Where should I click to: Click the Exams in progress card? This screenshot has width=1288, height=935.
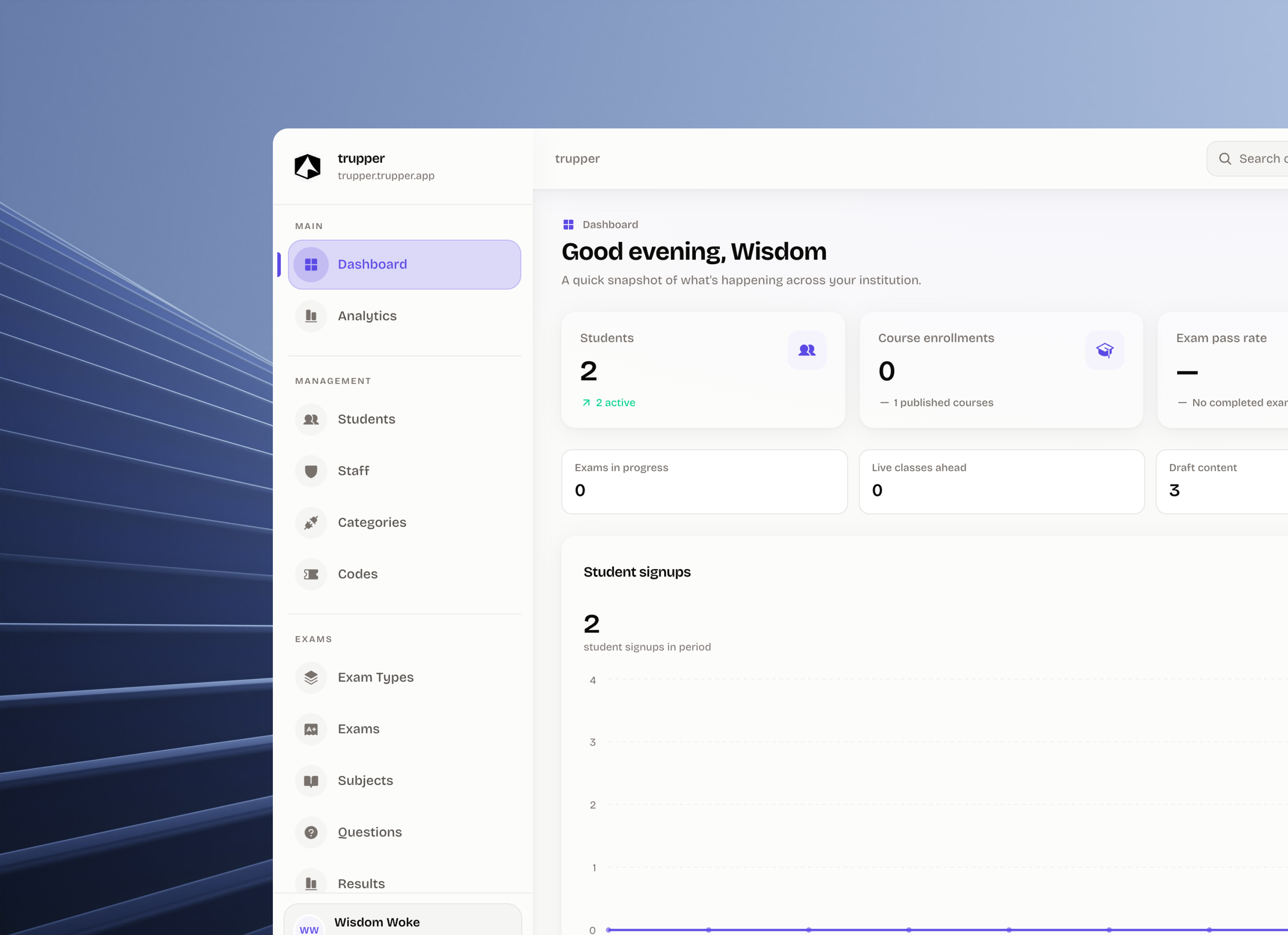(704, 482)
